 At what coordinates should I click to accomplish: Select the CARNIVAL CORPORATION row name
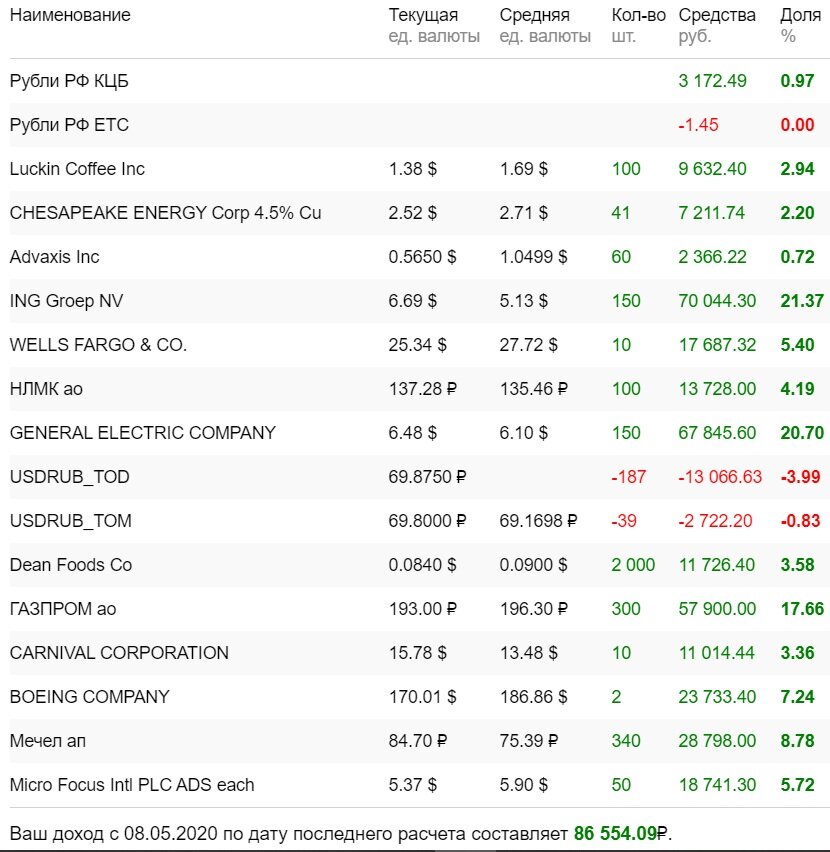point(119,653)
